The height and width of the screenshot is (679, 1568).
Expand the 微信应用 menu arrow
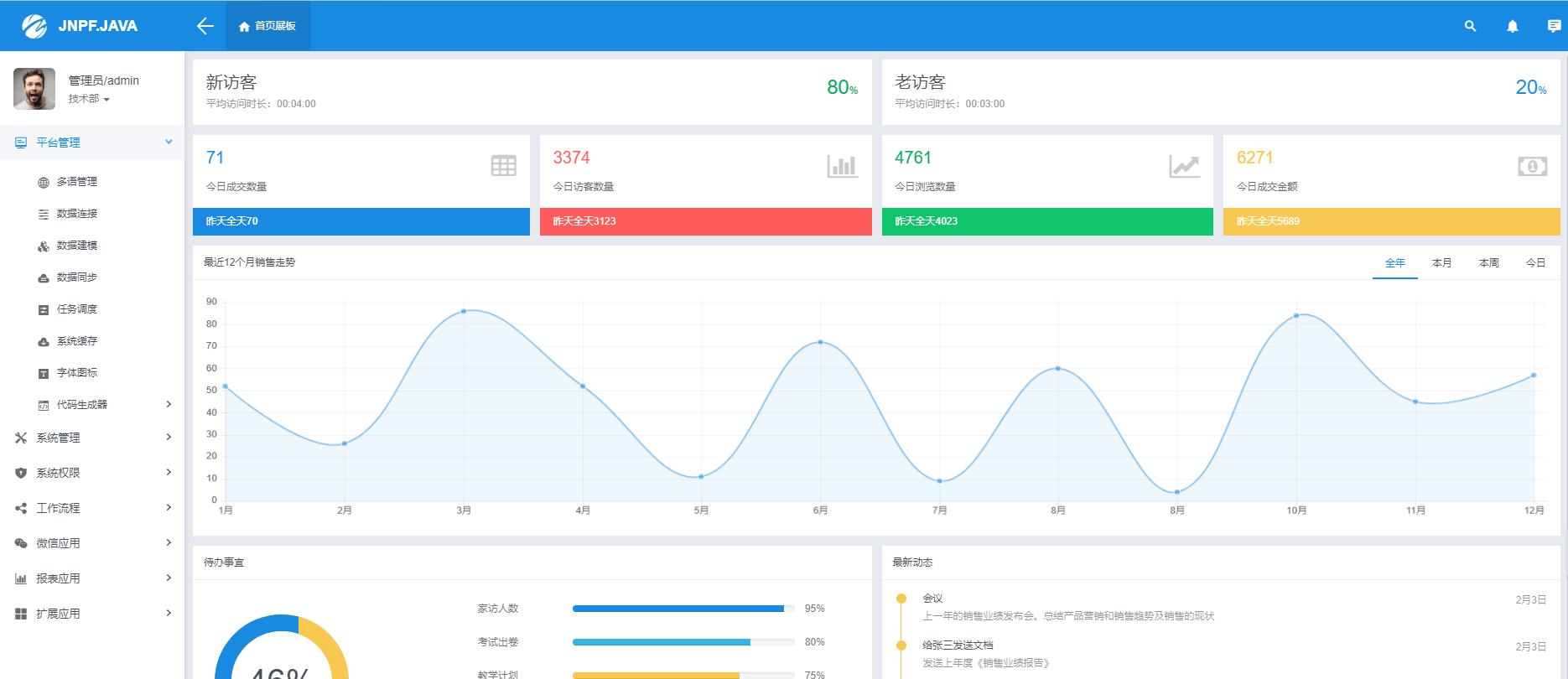(169, 542)
